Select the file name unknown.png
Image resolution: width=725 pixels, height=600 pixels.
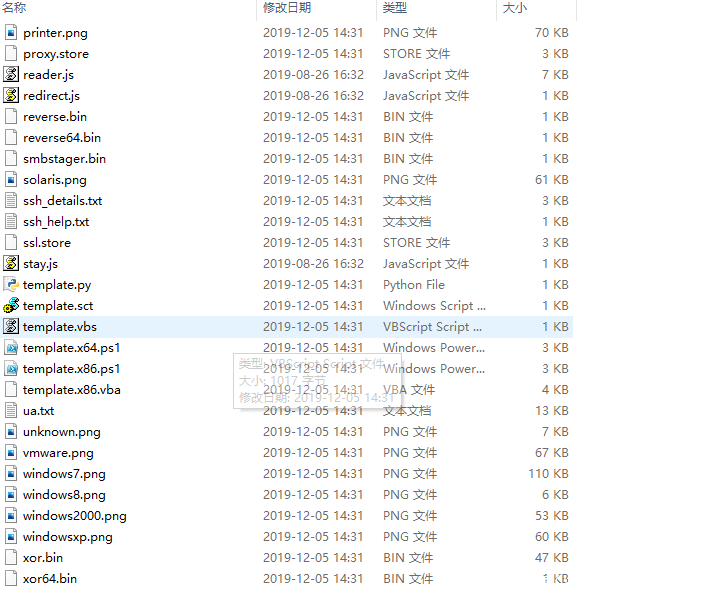[x=62, y=432]
